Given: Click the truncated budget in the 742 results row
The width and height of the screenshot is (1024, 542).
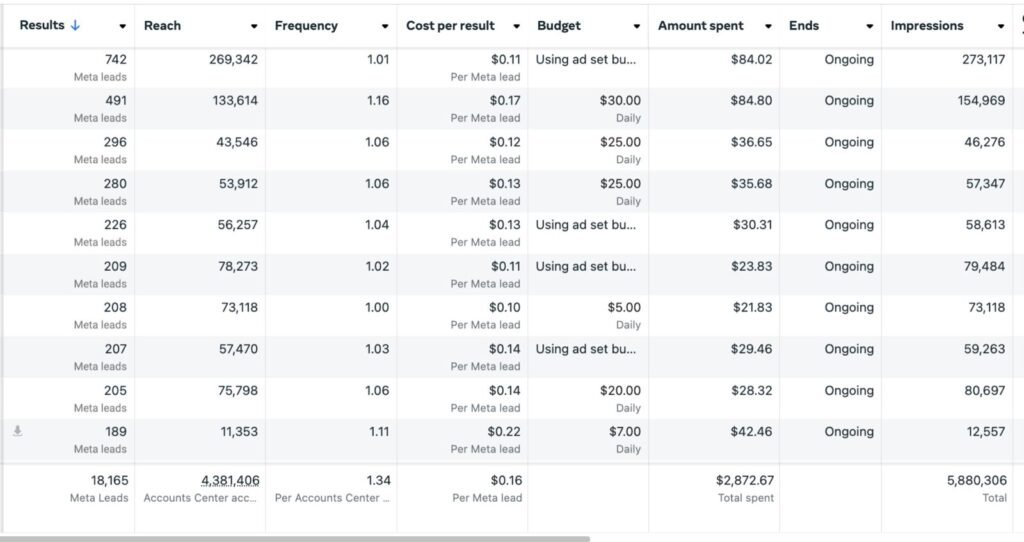Looking at the screenshot, I should [585, 60].
